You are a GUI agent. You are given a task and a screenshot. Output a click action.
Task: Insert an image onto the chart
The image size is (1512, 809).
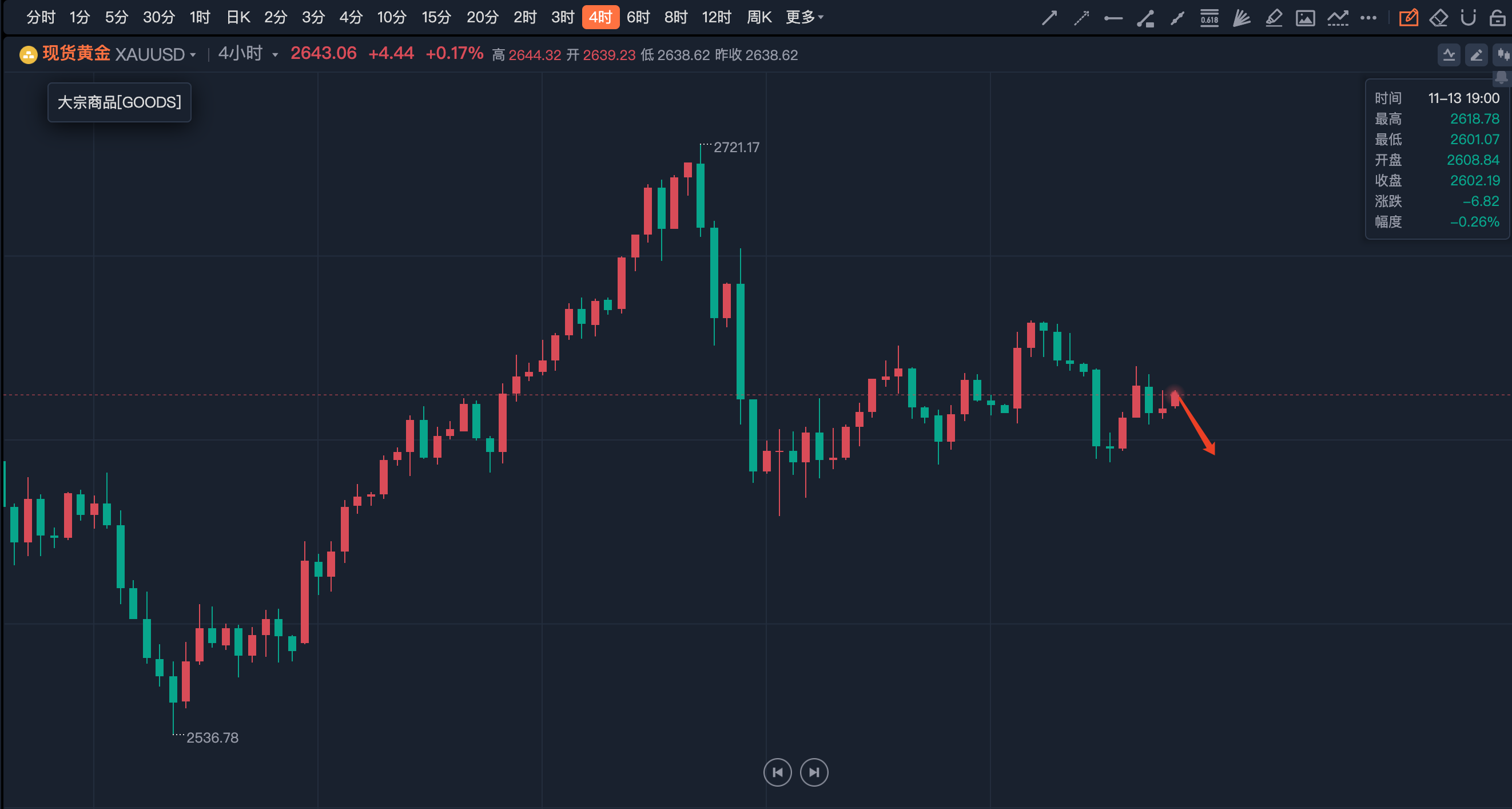(1306, 18)
